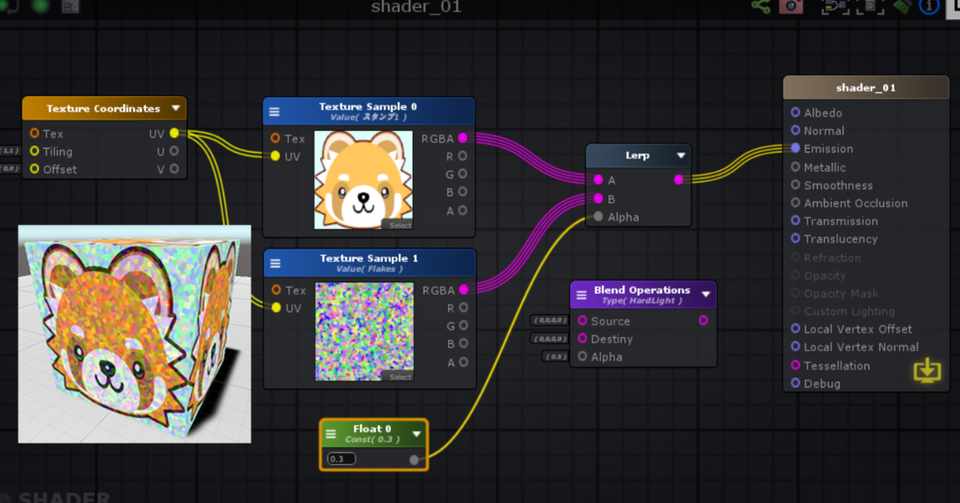Viewport: 960px width, 503px height.
Task: Click shader_01 Debug input port
Action: click(x=795, y=383)
